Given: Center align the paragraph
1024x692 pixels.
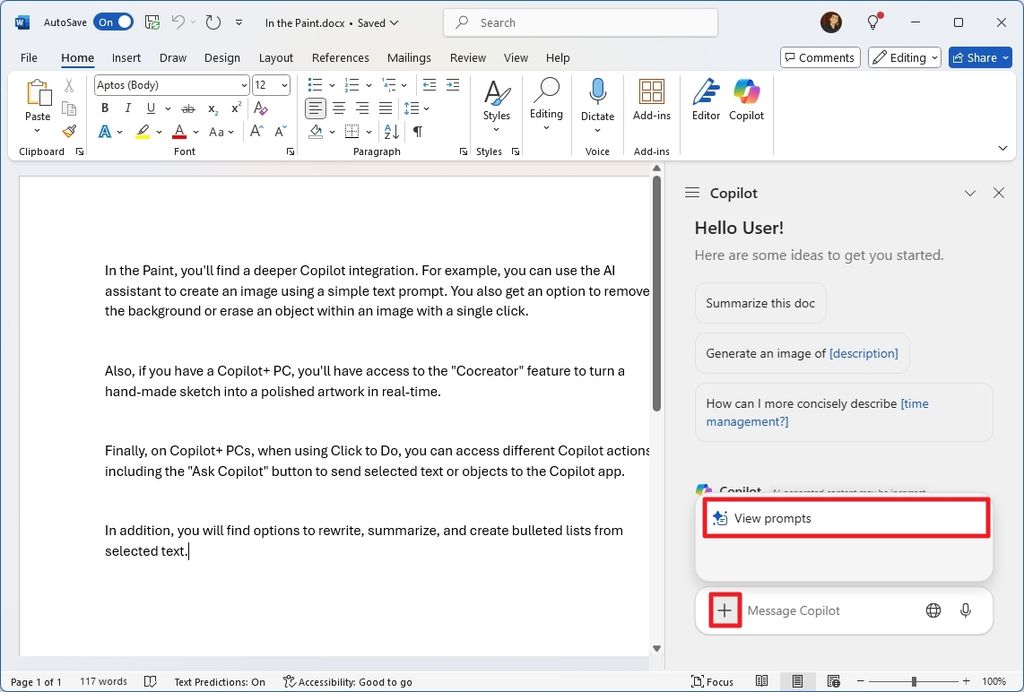Looking at the screenshot, I should (339, 108).
